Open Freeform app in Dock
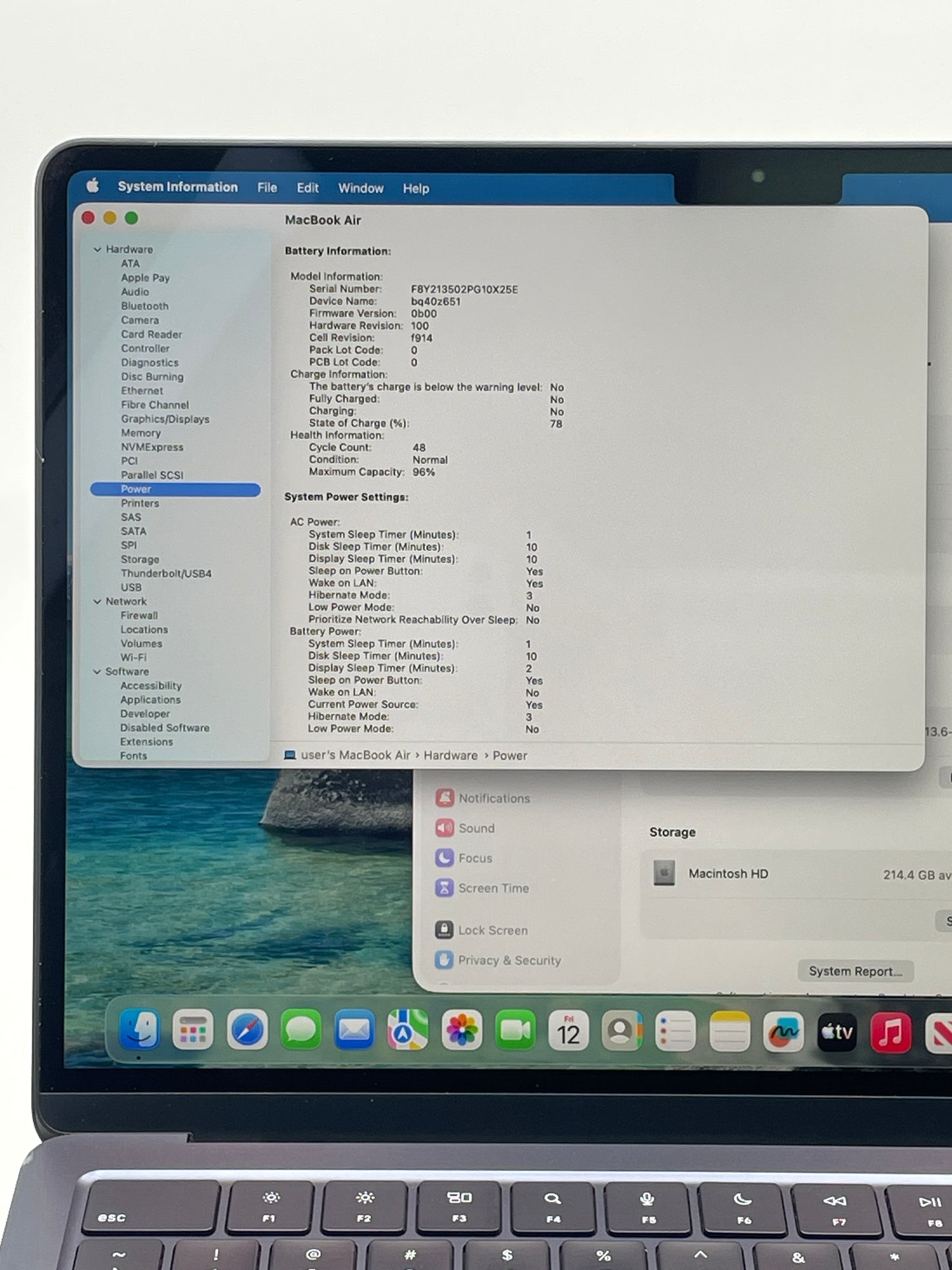Screen dimensions: 952x1270 tap(783, 1031)
